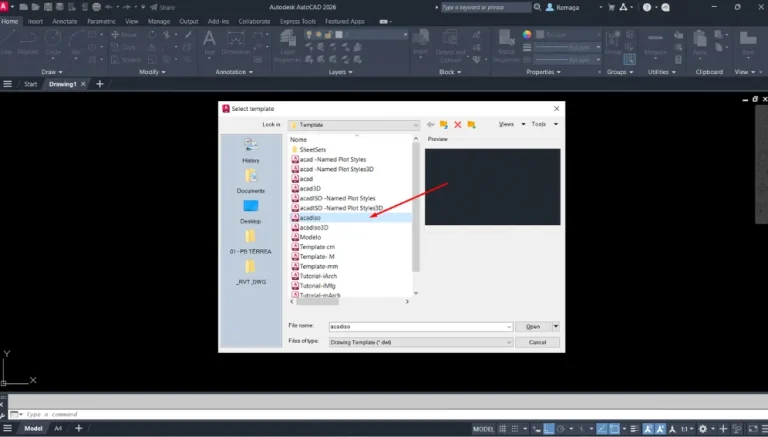Screen dimensions: 768x437
Task: Open Desktop in the dialog places sidebar
Action: [x=251, y=211]
